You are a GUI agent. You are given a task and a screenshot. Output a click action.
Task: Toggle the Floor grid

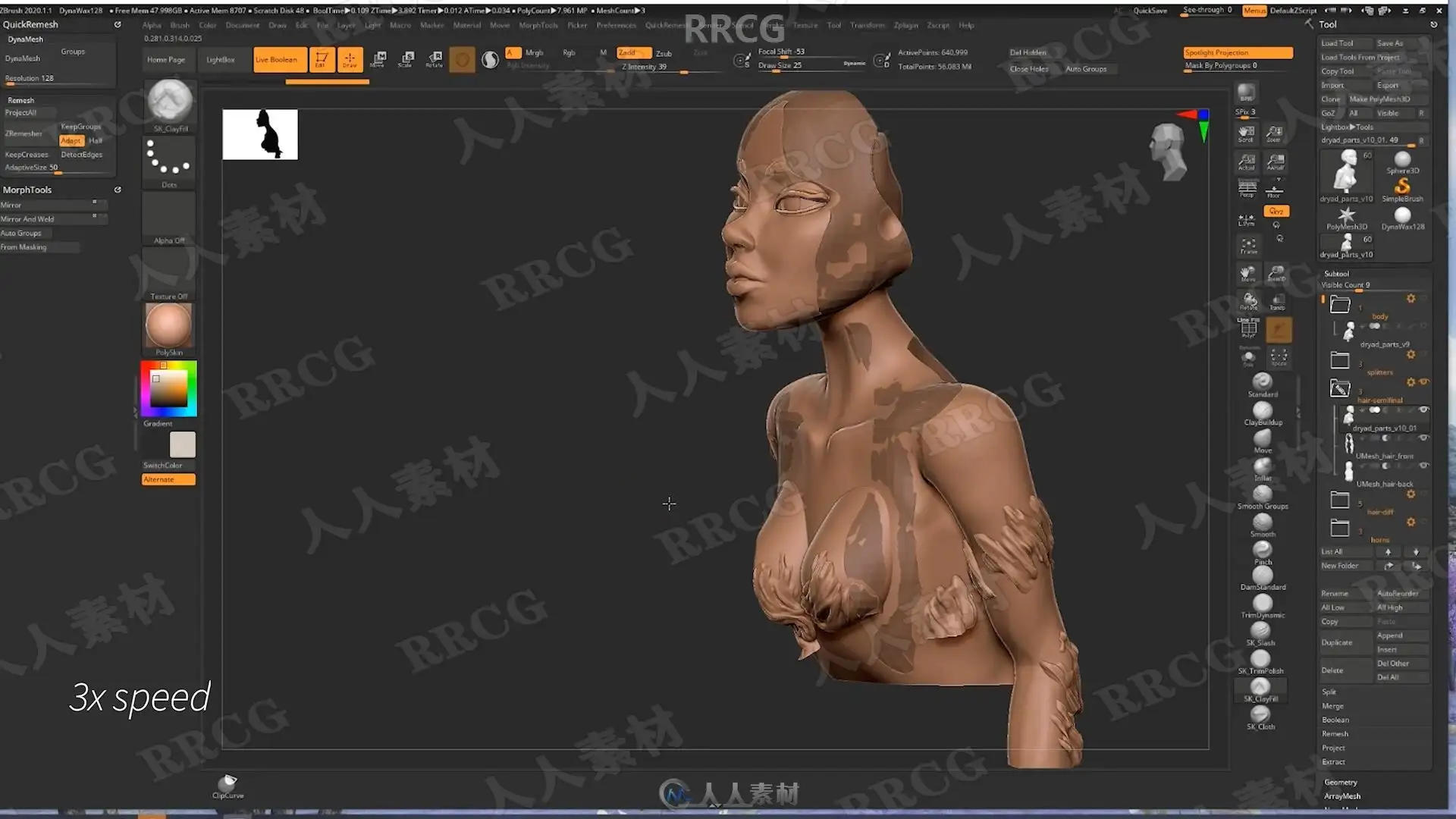pyautogui.click(x=1275, y=190)
